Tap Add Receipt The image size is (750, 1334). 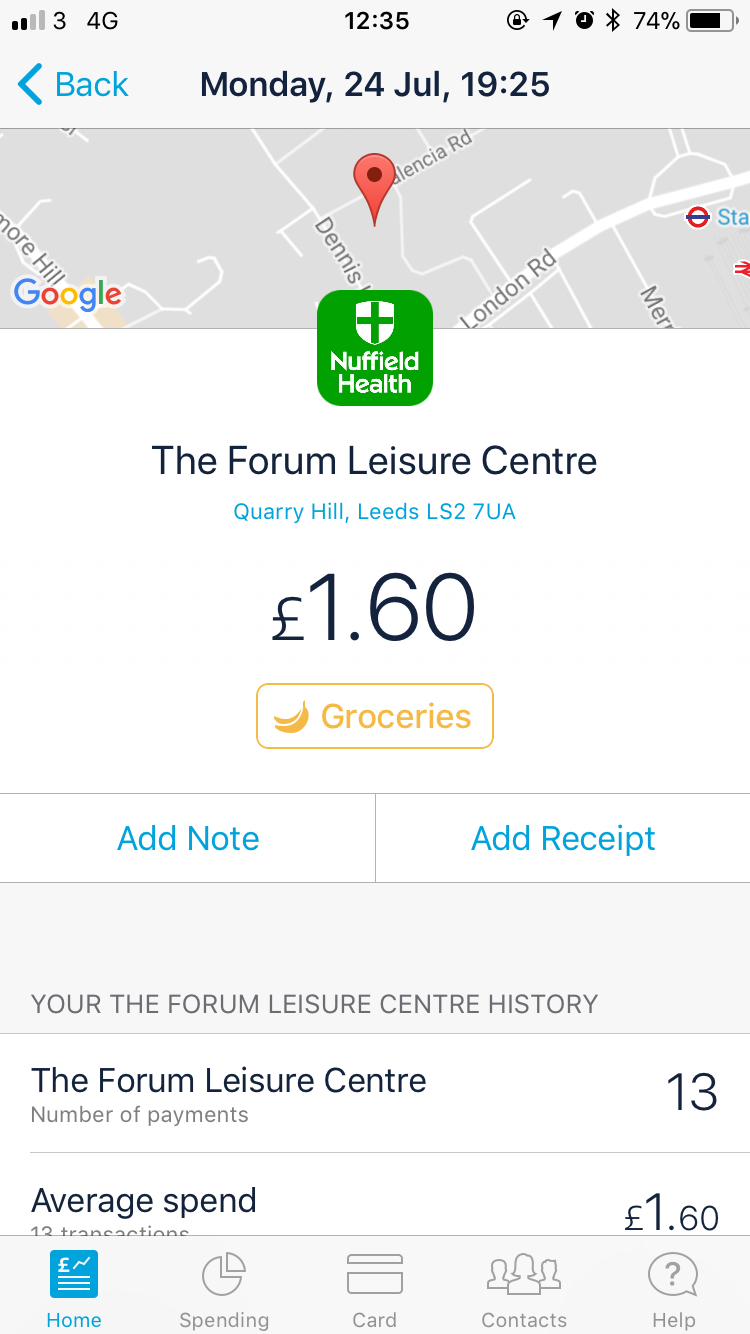click(563, 838)
